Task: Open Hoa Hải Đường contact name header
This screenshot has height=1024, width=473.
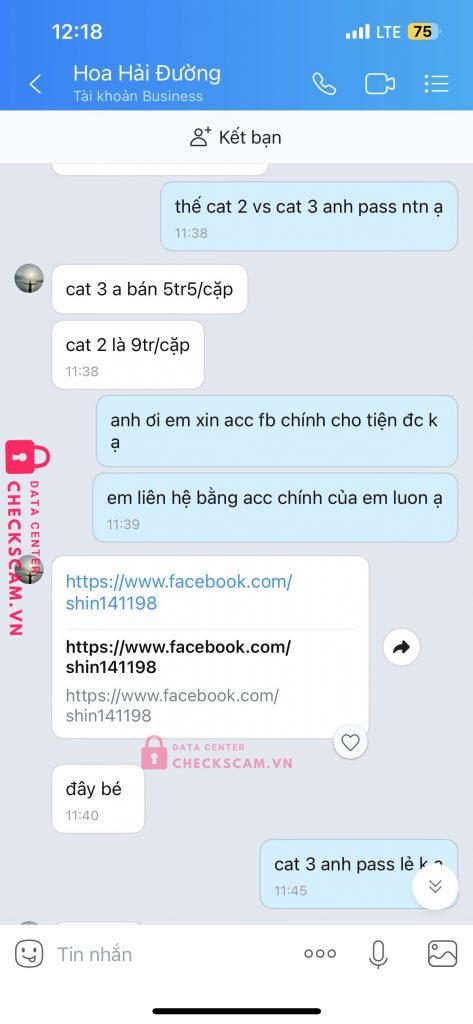Action: coord(147,73)
